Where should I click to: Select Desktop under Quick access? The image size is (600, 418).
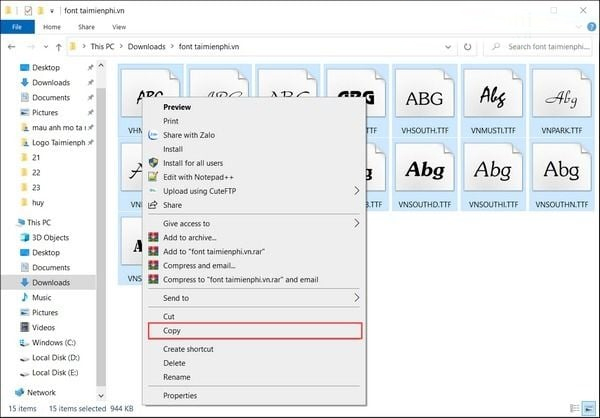coord(46,67)
